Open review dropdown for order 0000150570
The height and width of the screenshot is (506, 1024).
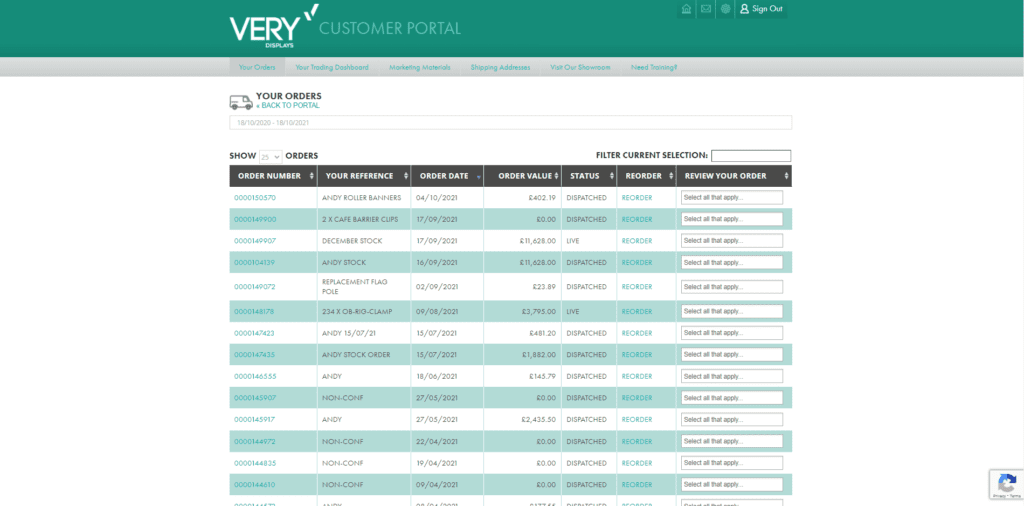[x=731, y=197]
